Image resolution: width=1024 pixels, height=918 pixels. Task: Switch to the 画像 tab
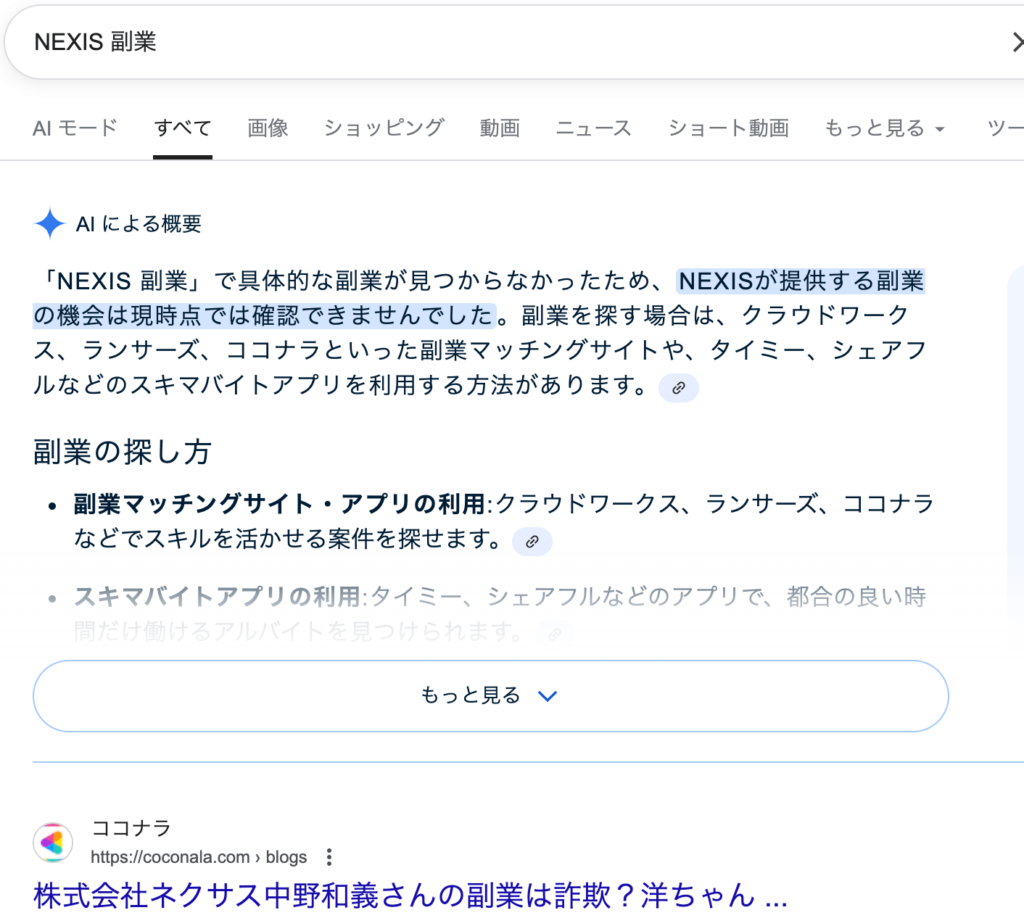pyautogui.click(x=268, y=128)
